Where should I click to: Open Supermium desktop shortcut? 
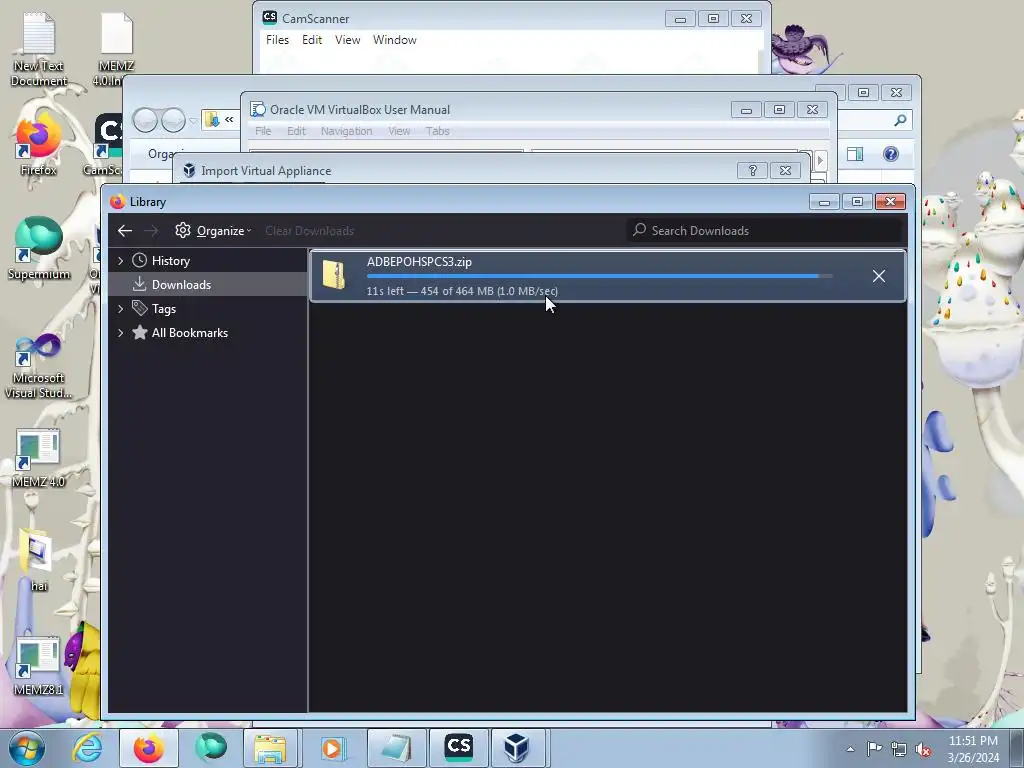pos(39,249)
